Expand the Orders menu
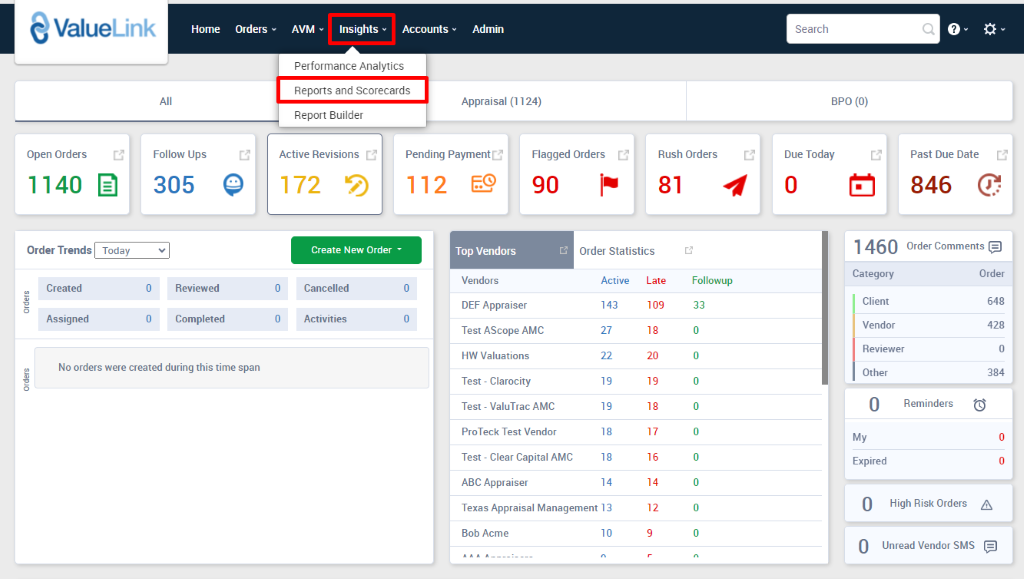The image size is (1024, 579). tap(255, 29)
